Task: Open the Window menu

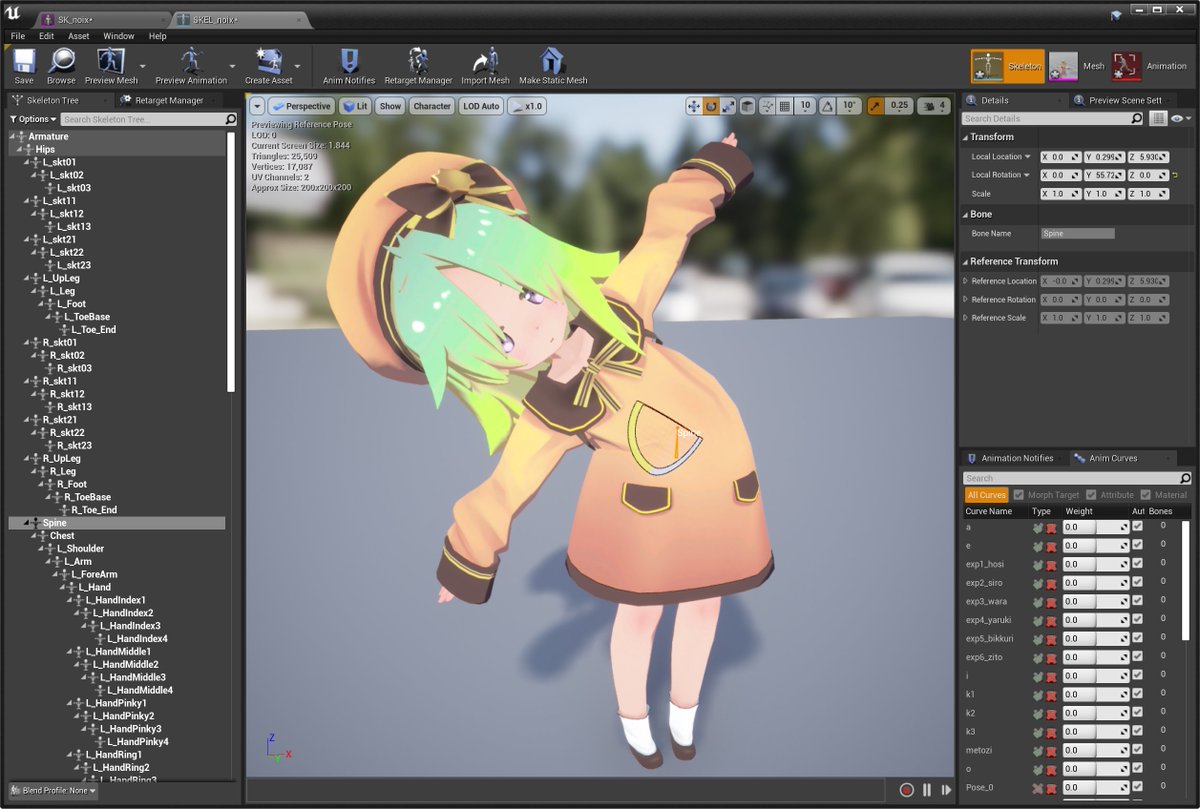Action: point(119,36)
